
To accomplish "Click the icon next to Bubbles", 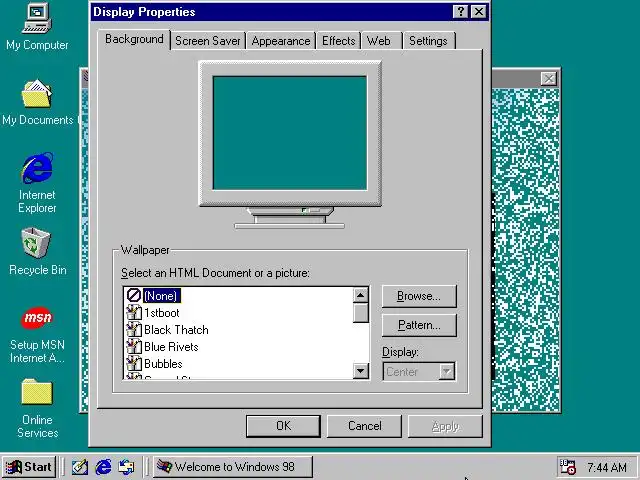I will pos(133,364).
